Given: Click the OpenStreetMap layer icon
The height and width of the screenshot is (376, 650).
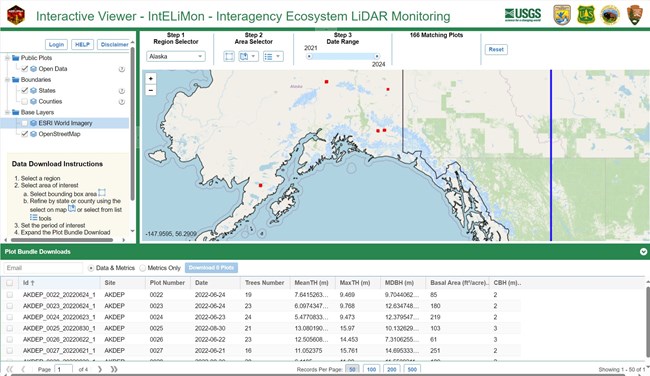Looking at the screenshot, I should (34, 134).
